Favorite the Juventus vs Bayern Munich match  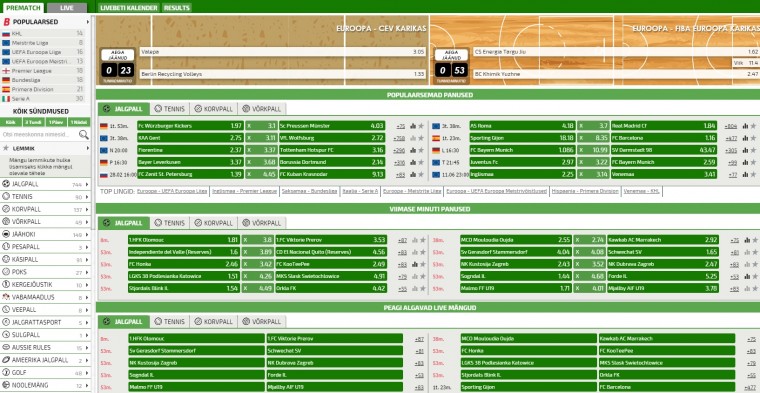point(753,162)
